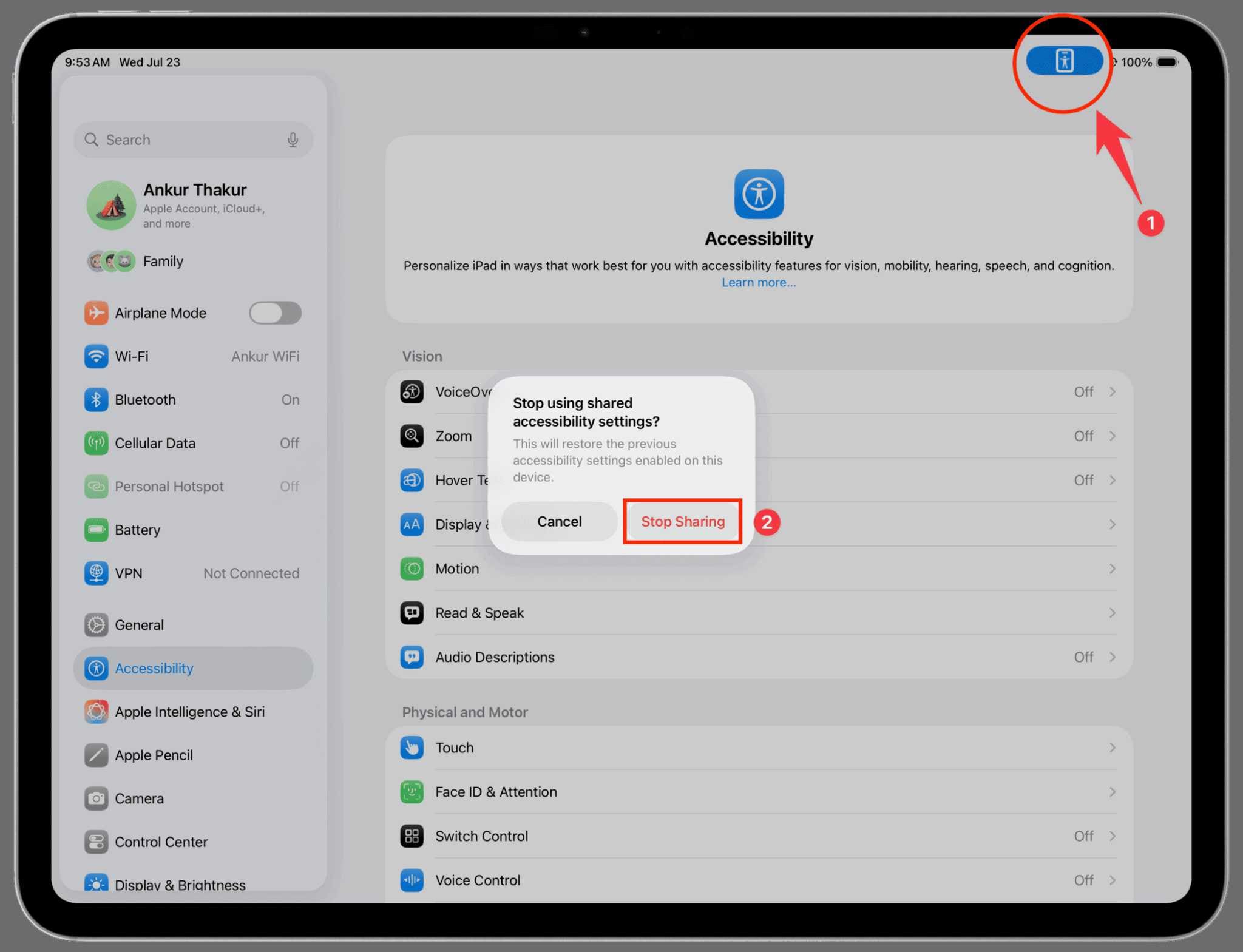Tap the Search field in sidebar
Screen dimensions: 1243x952
pos(182,140)
